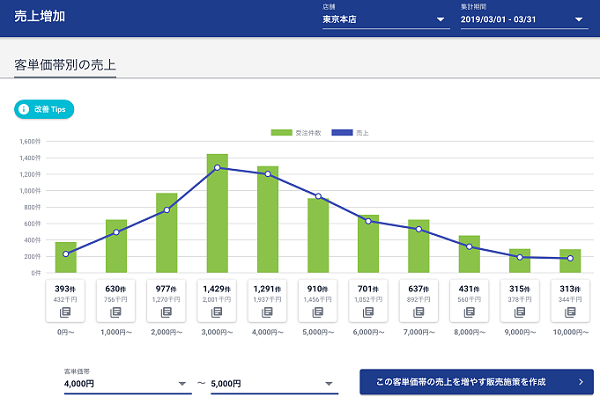Toggle the blue 売上 legend swatch
The height and width of the screenshot is (404, 600).
click(x=342, y=133)
